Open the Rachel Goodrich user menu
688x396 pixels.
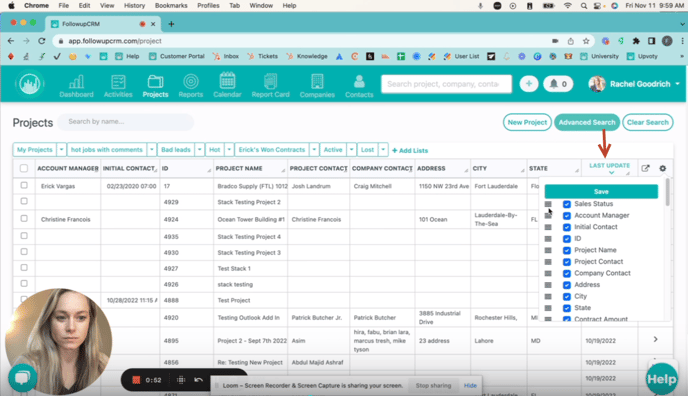634,84
